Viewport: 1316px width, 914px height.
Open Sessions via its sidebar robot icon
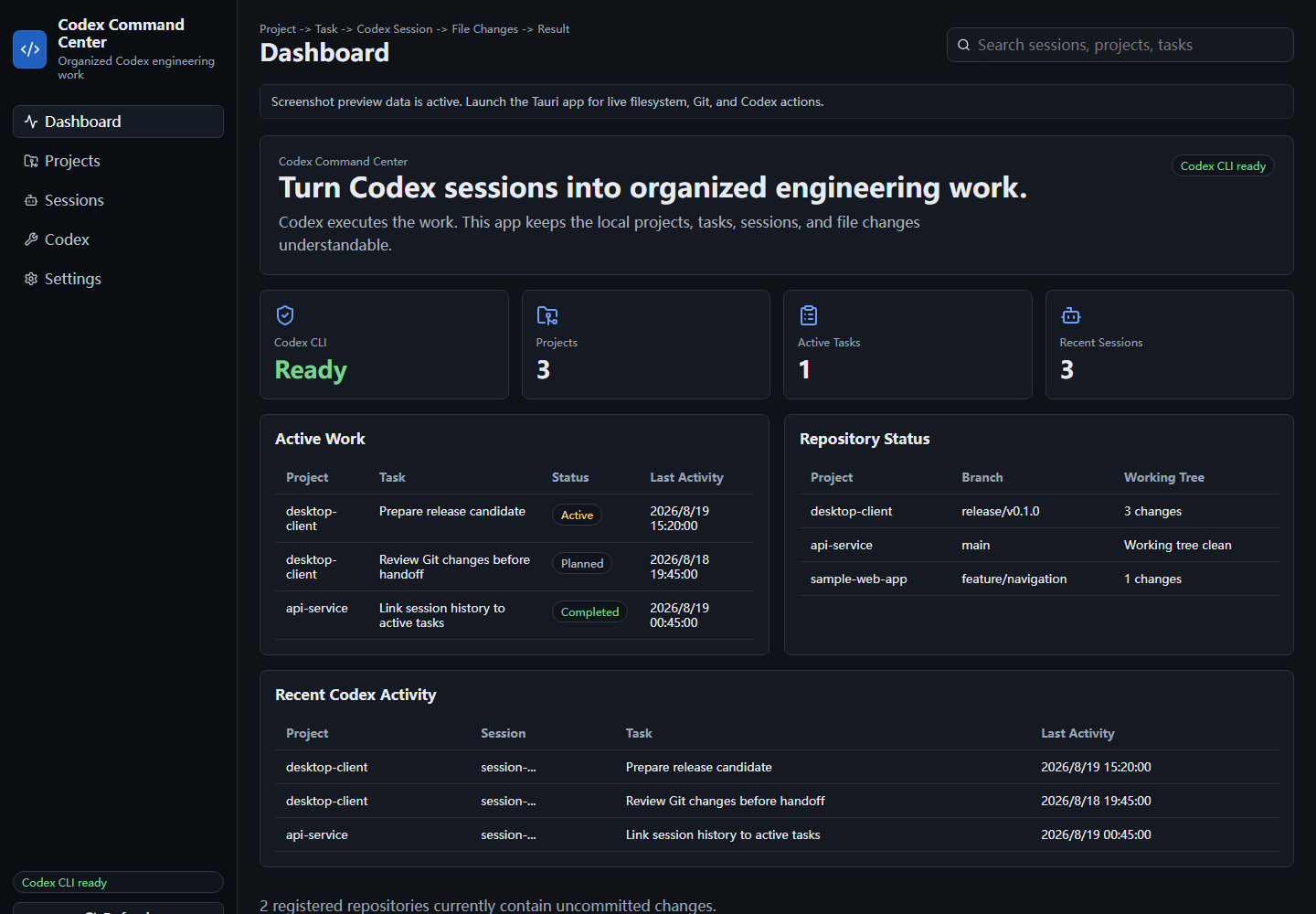(x=31, y=200)
